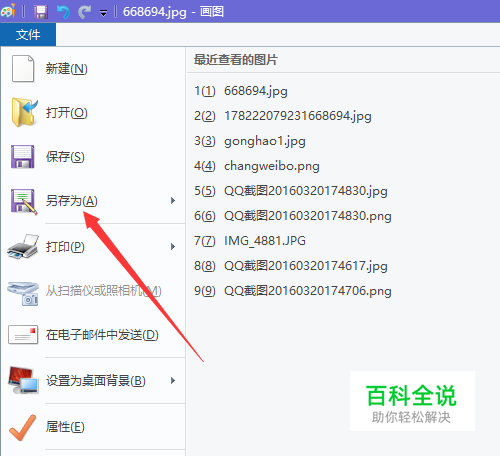Click the printer icon for 打印
The width and height of the screenshot is (500, 456).
[x=23, y=246]
